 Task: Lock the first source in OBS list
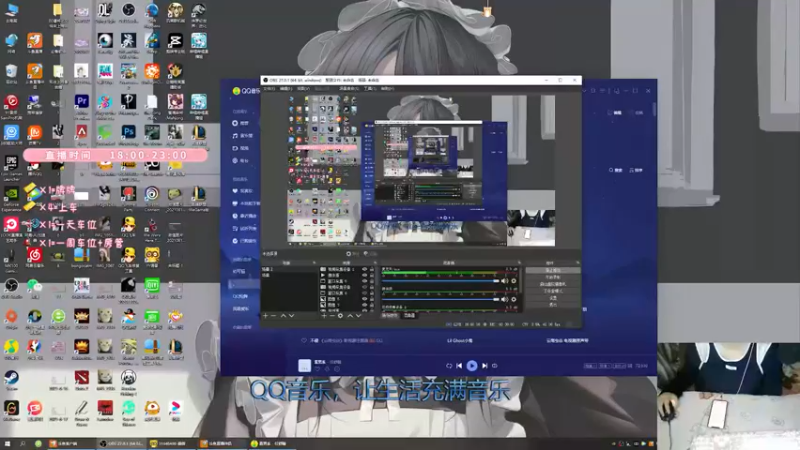(x=372, y=269)
